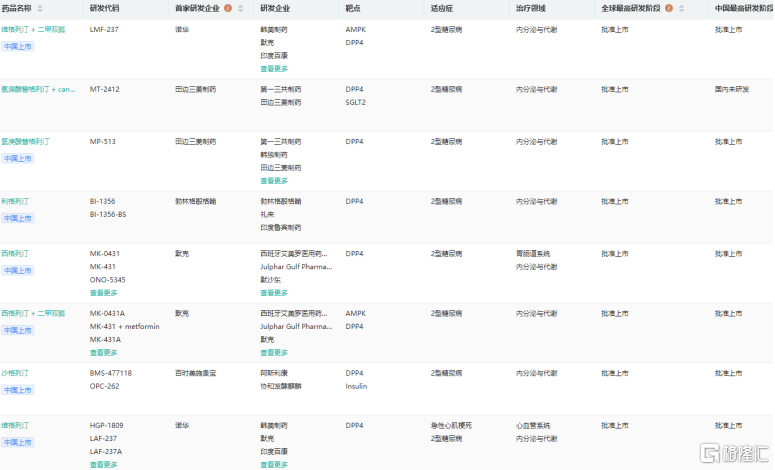Image resolution: width=775 pixels, height=470 pixels.
Task: Expand 查看更多 companies in LMF-237 row
Action: tap(274, 69)
